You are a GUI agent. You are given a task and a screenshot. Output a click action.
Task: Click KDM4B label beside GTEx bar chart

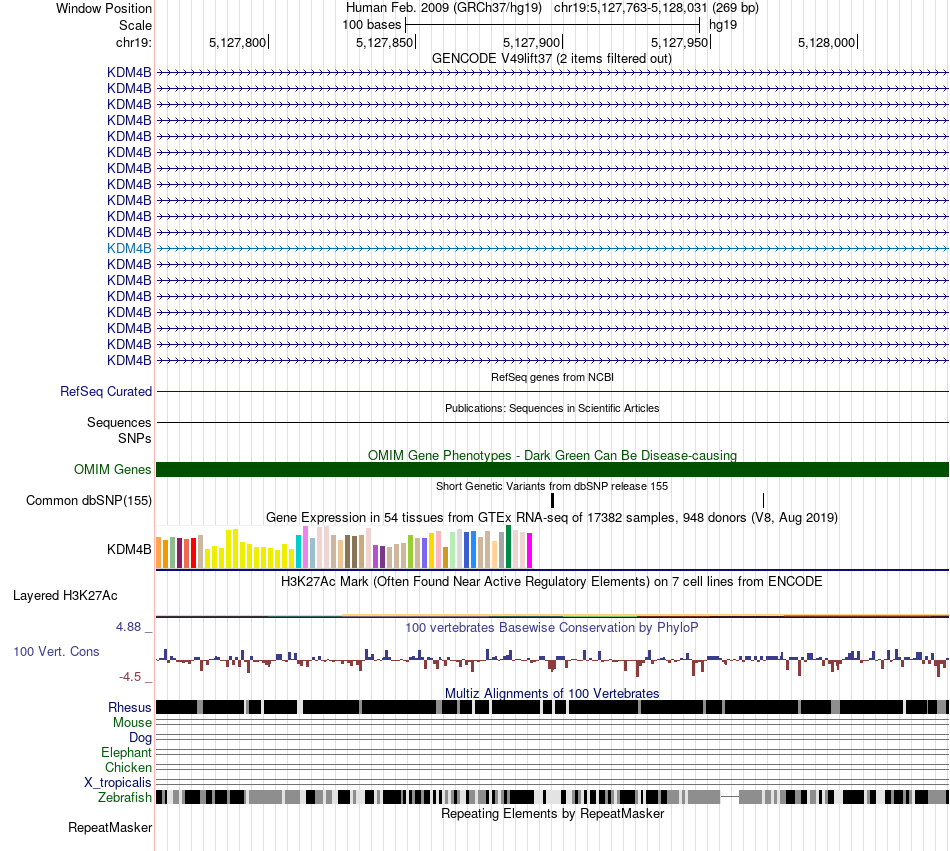pyautogui.click(x=129, y=549)
